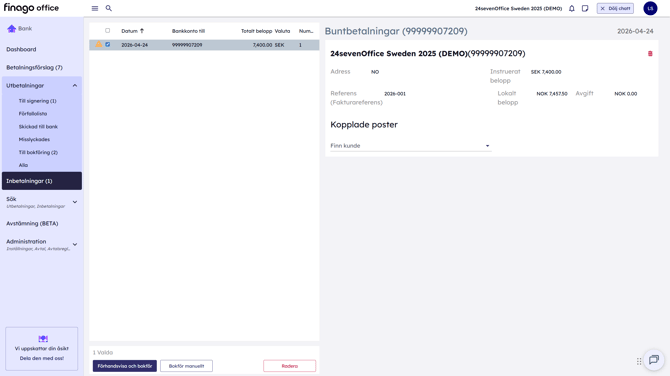Image resolution: width=670 pixels, height=376 pixels.
Task: Click account number 99999907209 in row
Action: [x=187, y=45]
